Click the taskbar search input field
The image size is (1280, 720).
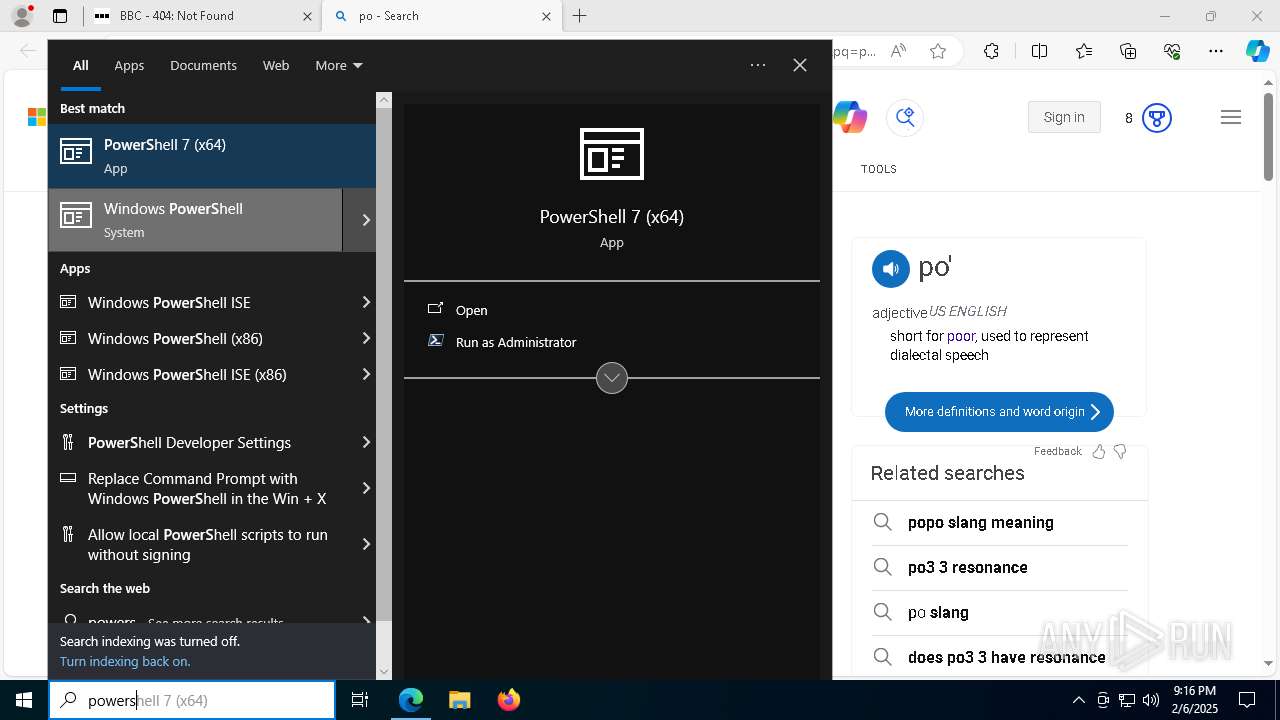pos(192,700)
